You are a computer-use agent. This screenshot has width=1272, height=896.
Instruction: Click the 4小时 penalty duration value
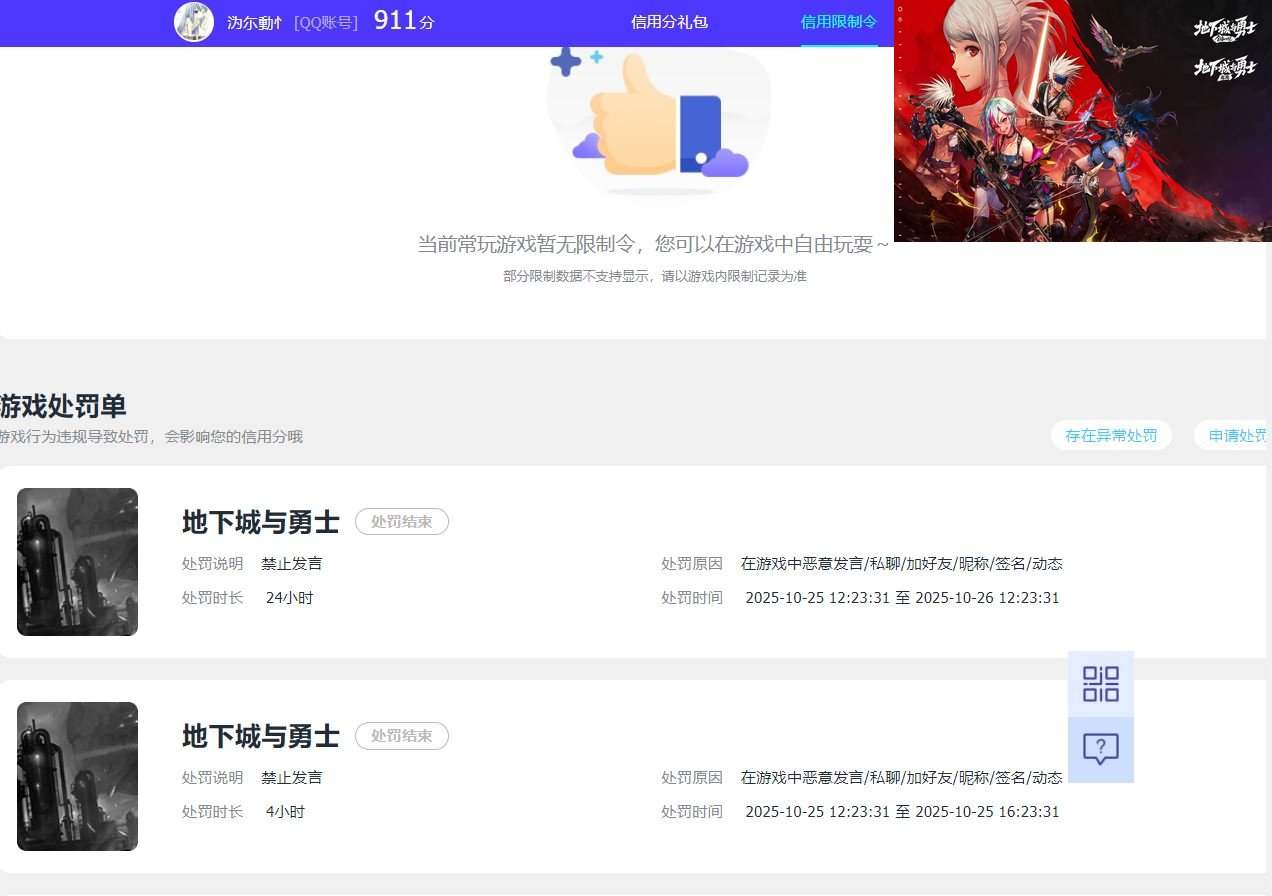click(x=286, y=812)
